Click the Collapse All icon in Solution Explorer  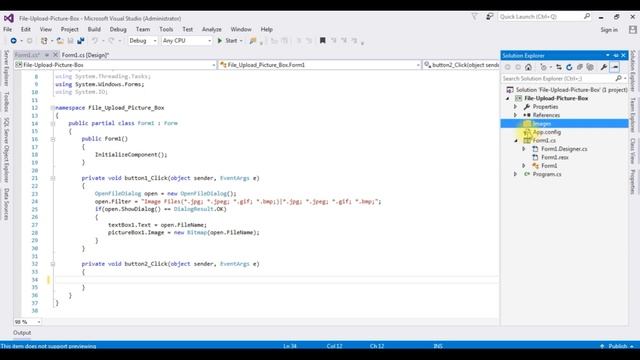click(580, 67)
